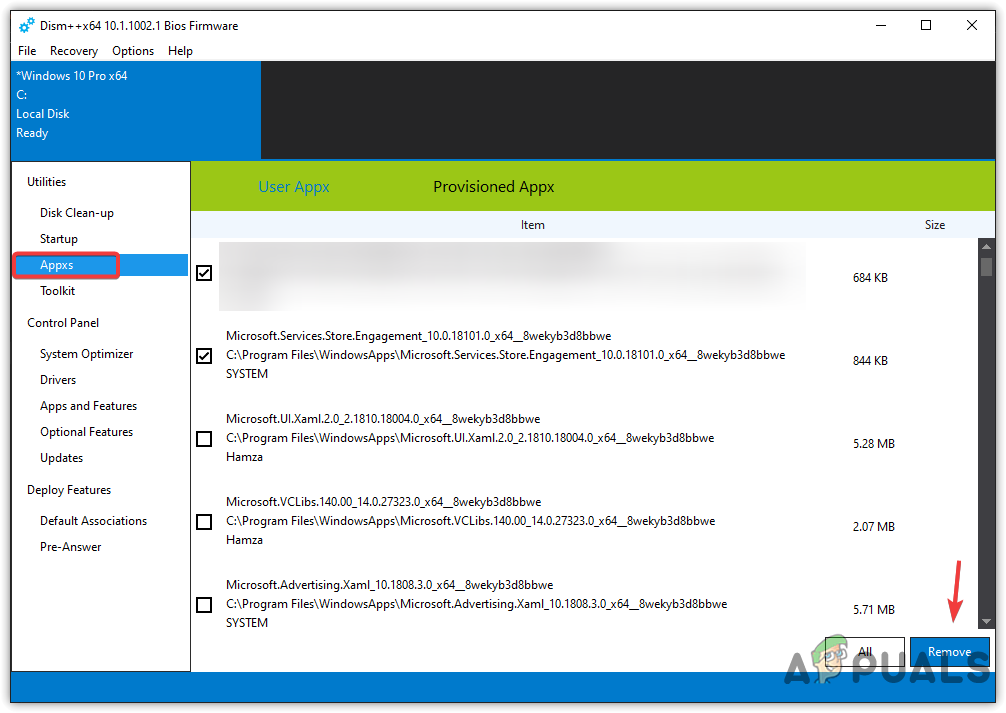Open the Disk Clean-up utility
This screenshot has height=713, width=1006.
click(76, 212)
